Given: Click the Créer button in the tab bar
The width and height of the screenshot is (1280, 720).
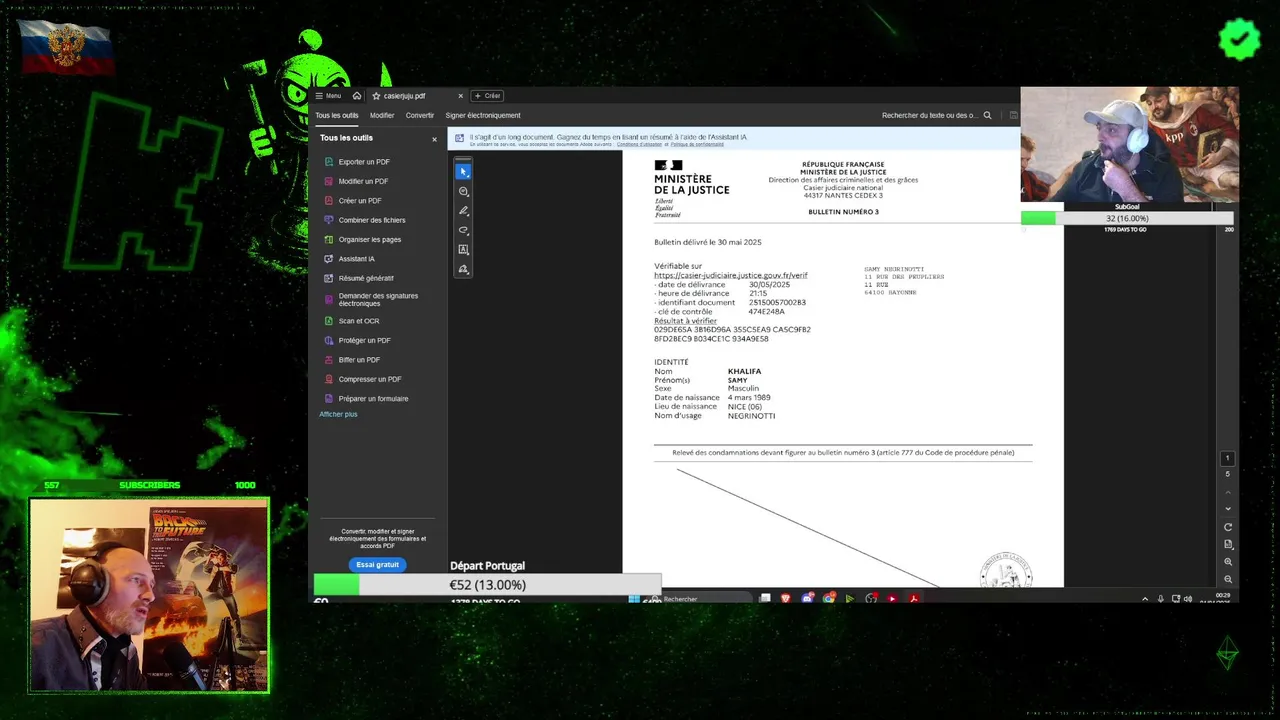Looking at the screenshot, I should point(488,96).
